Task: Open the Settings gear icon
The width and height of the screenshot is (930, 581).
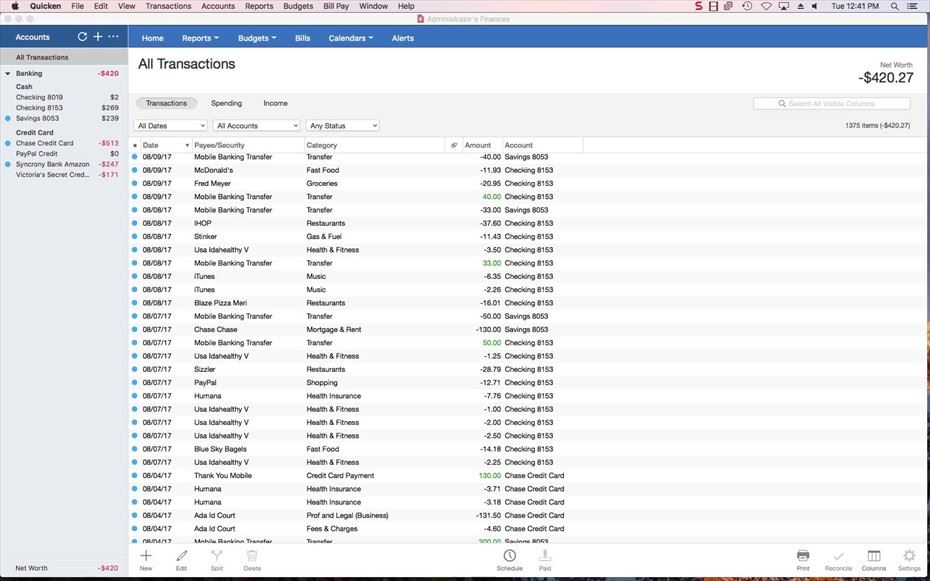Action: 909,556
